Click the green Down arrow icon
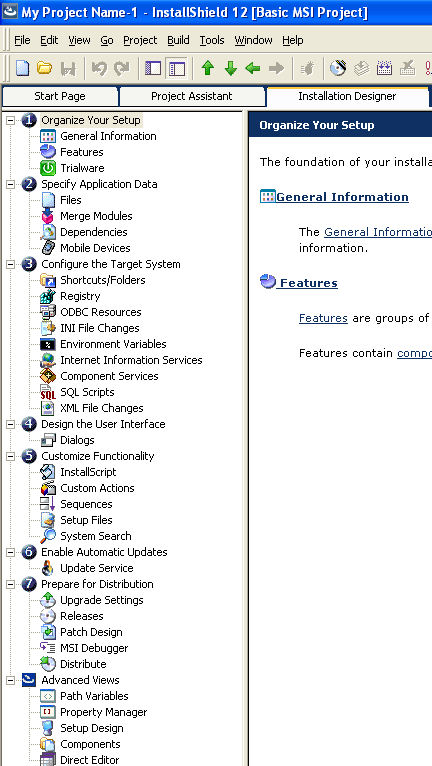This screenshot has height=766, width=432. click(231, 68)
